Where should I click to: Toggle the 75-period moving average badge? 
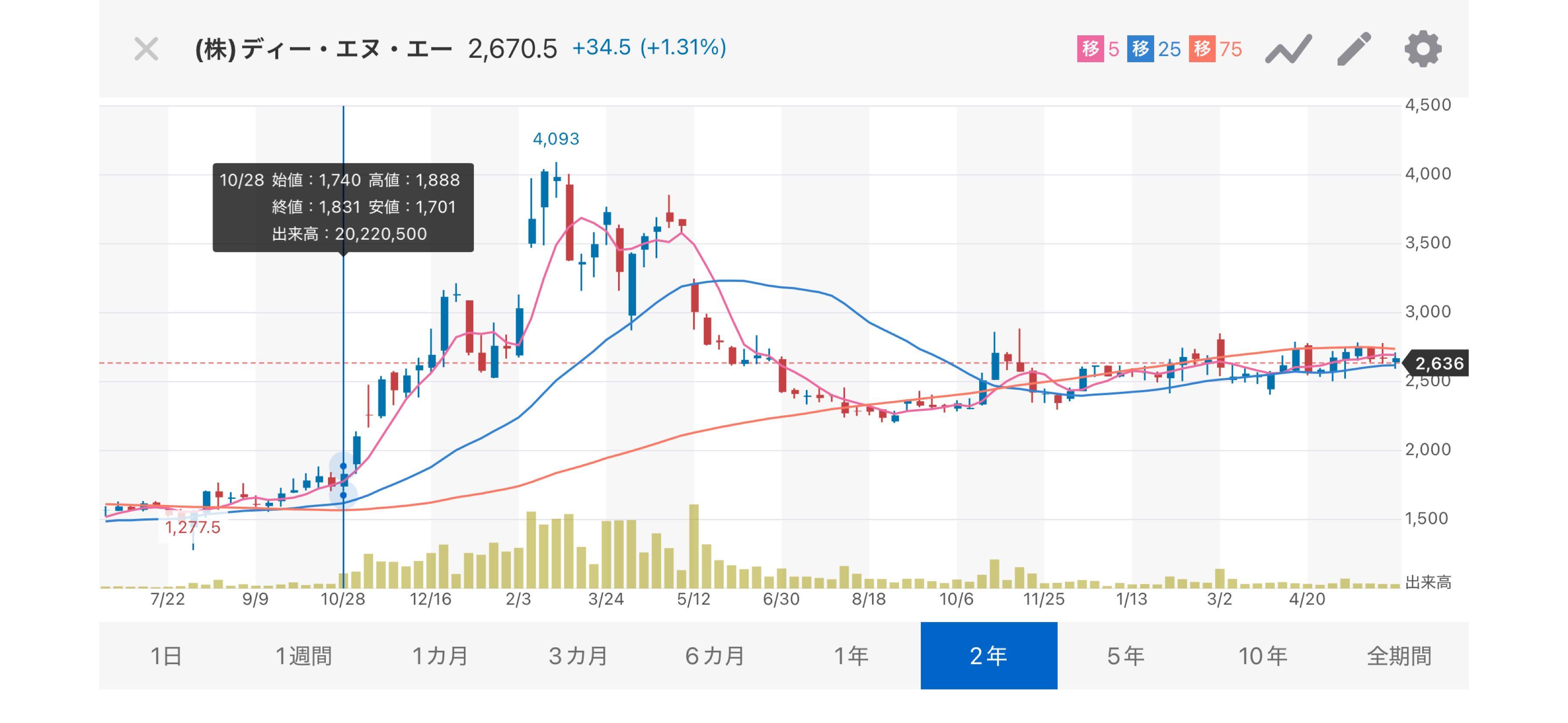[1216, 49]
